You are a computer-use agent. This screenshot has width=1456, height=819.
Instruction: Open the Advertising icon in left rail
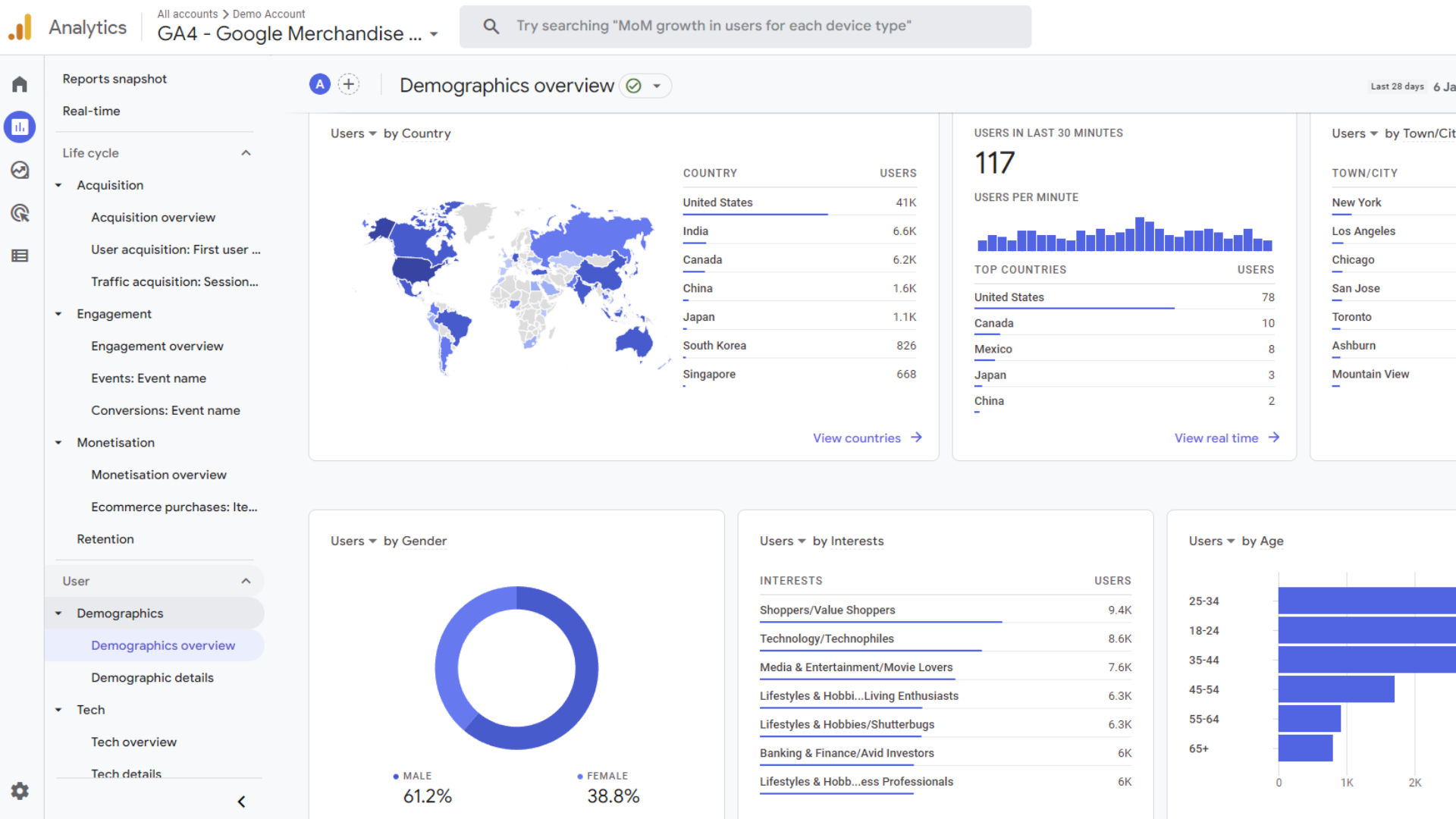(20, 213)
